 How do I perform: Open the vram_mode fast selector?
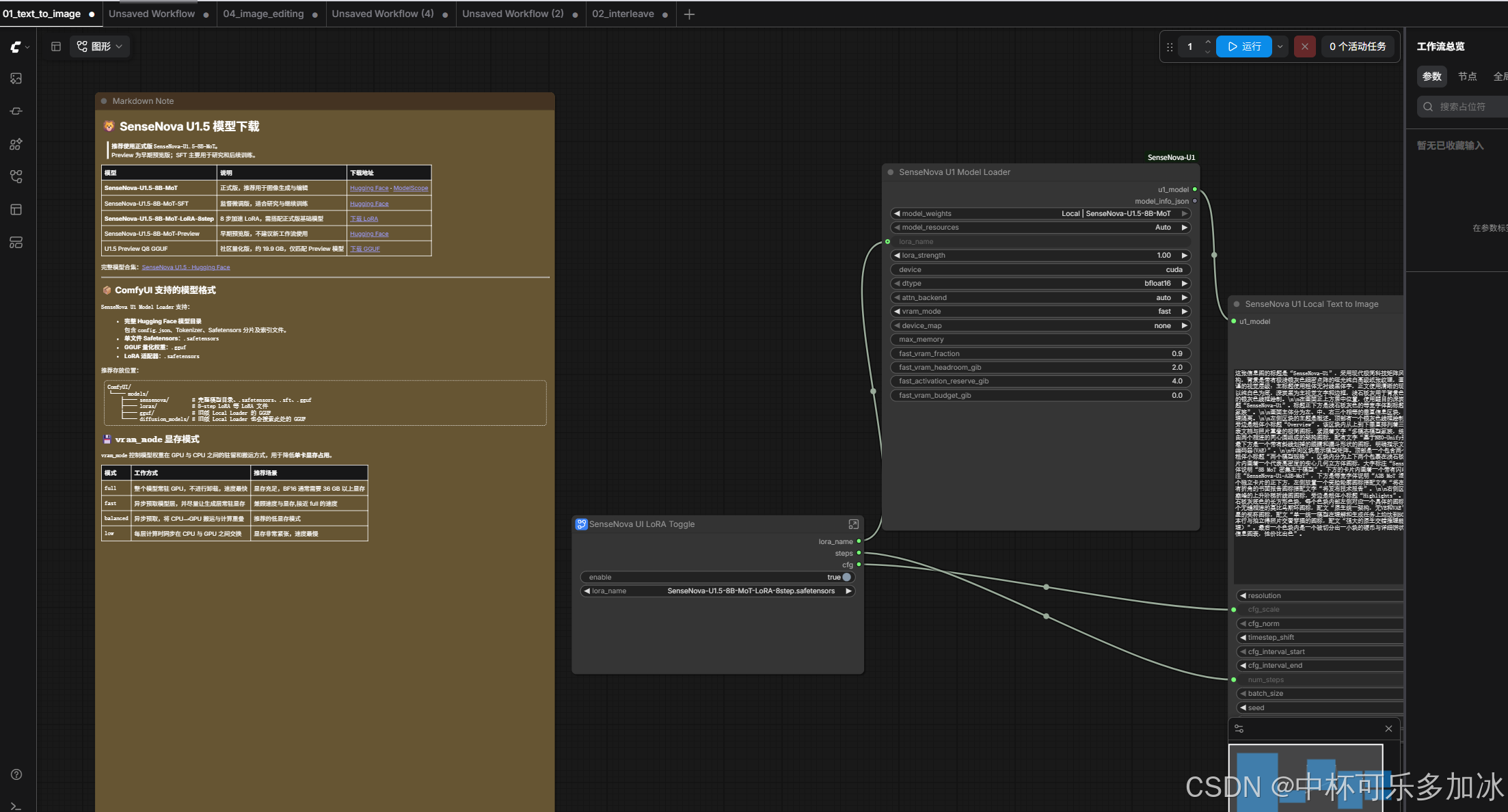click(x=1040, y=312)
